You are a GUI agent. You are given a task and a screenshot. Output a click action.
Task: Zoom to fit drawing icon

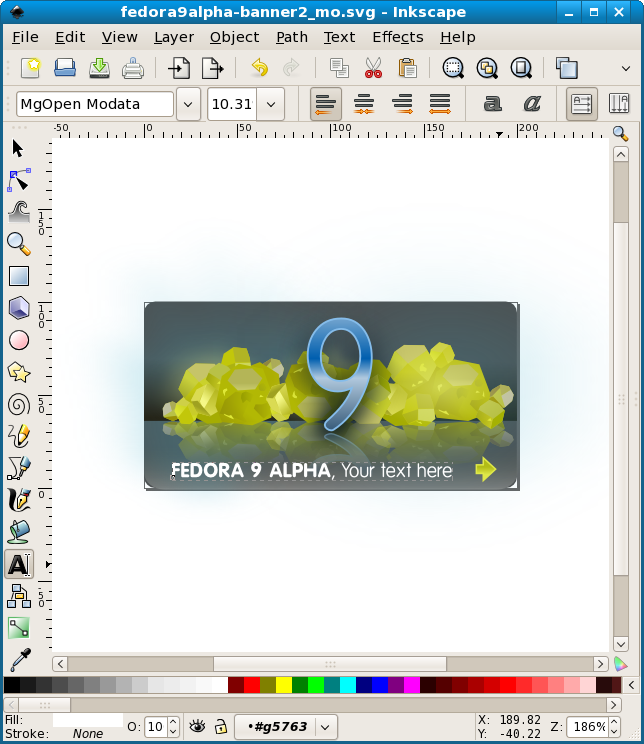pos(487,68)
